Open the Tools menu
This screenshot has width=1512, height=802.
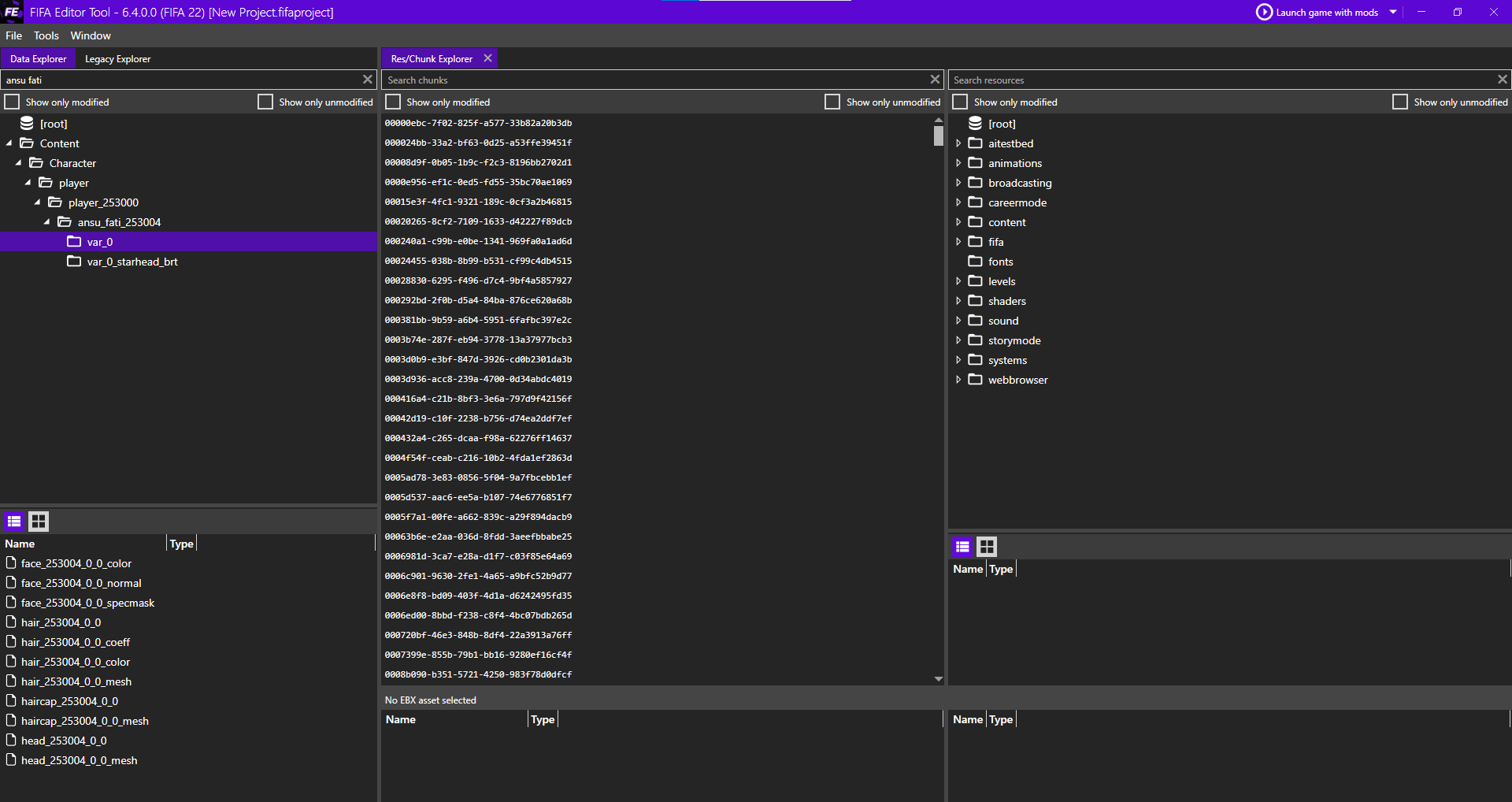click(46, 35)
